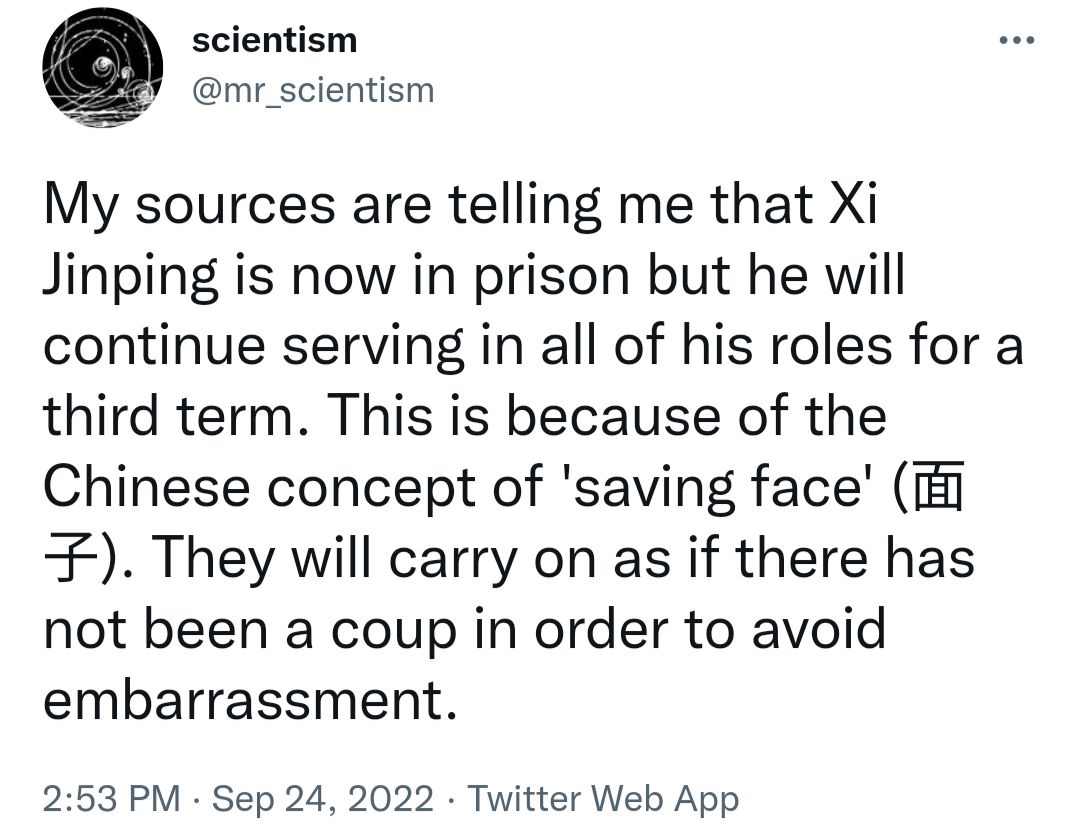Click the word "Chinese" in the tweet
1080x838 pixels.
[147, 487]
